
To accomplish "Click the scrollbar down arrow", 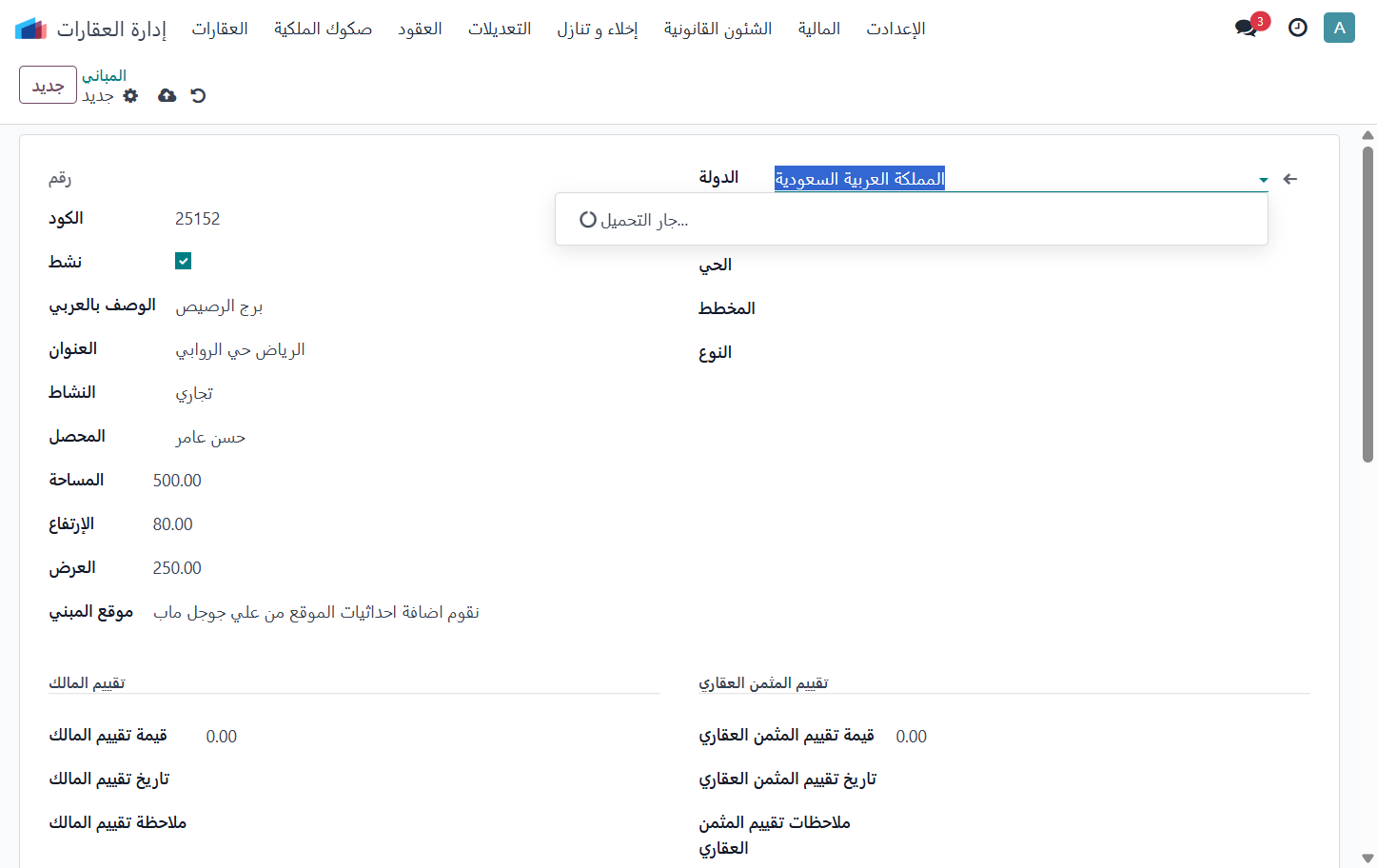I will [x=1367, y=858].
